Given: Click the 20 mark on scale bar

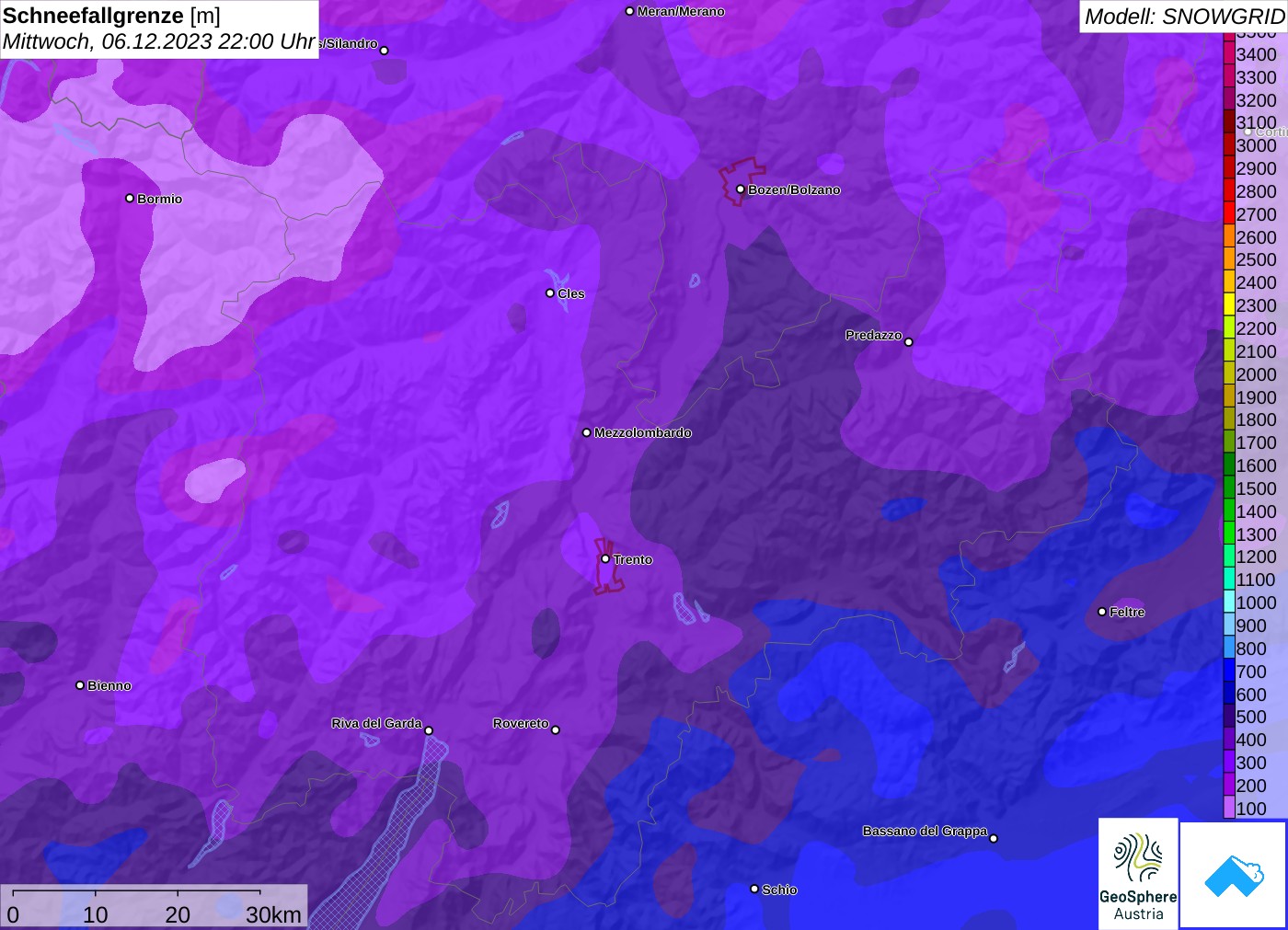Looking at the screenshot, I should 178,914.
